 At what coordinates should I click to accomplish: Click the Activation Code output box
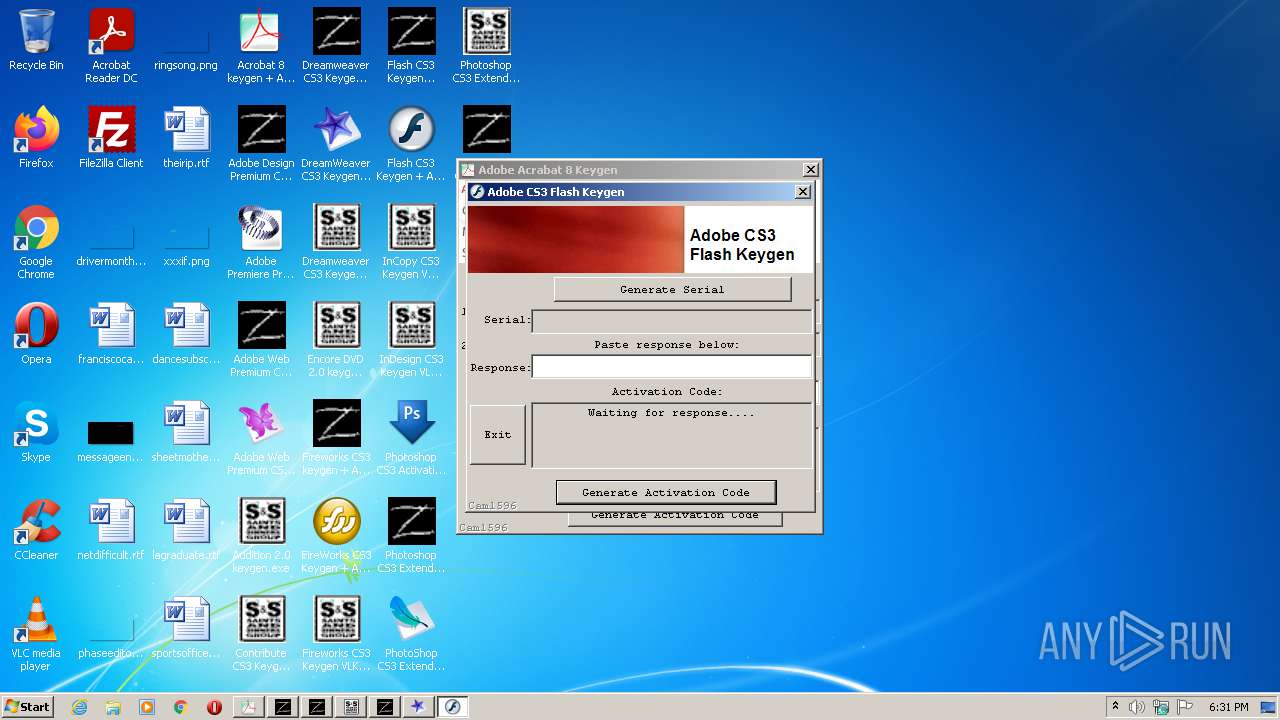point(672,435)
